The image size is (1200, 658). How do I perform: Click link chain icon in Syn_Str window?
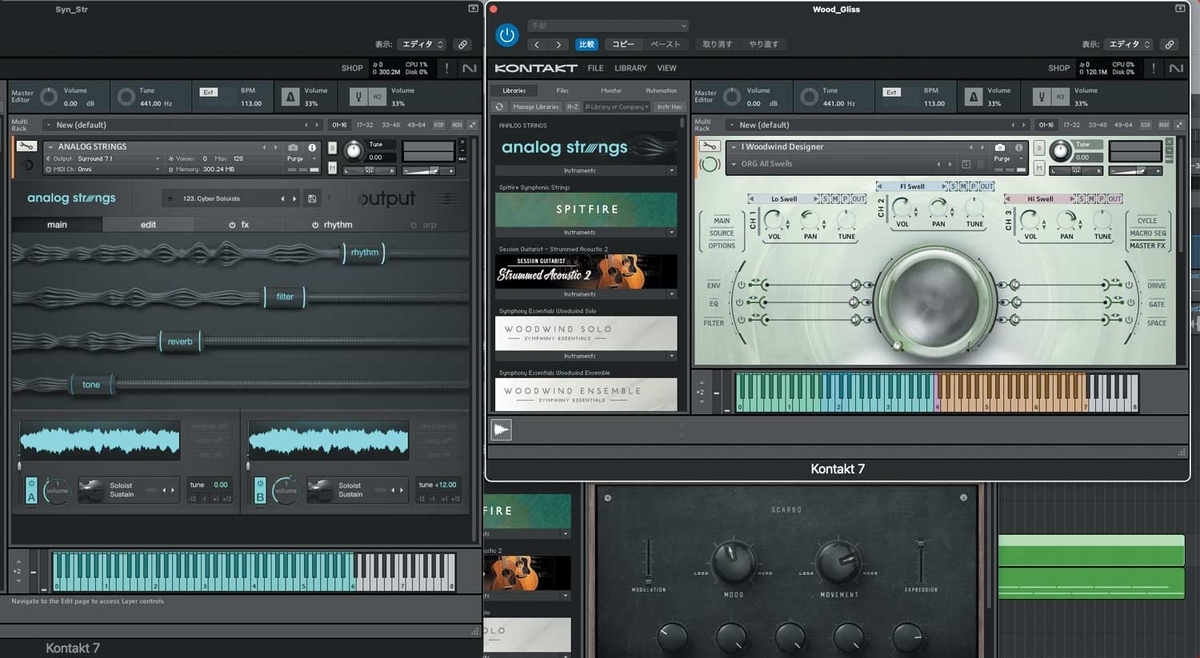click(463, 44)
